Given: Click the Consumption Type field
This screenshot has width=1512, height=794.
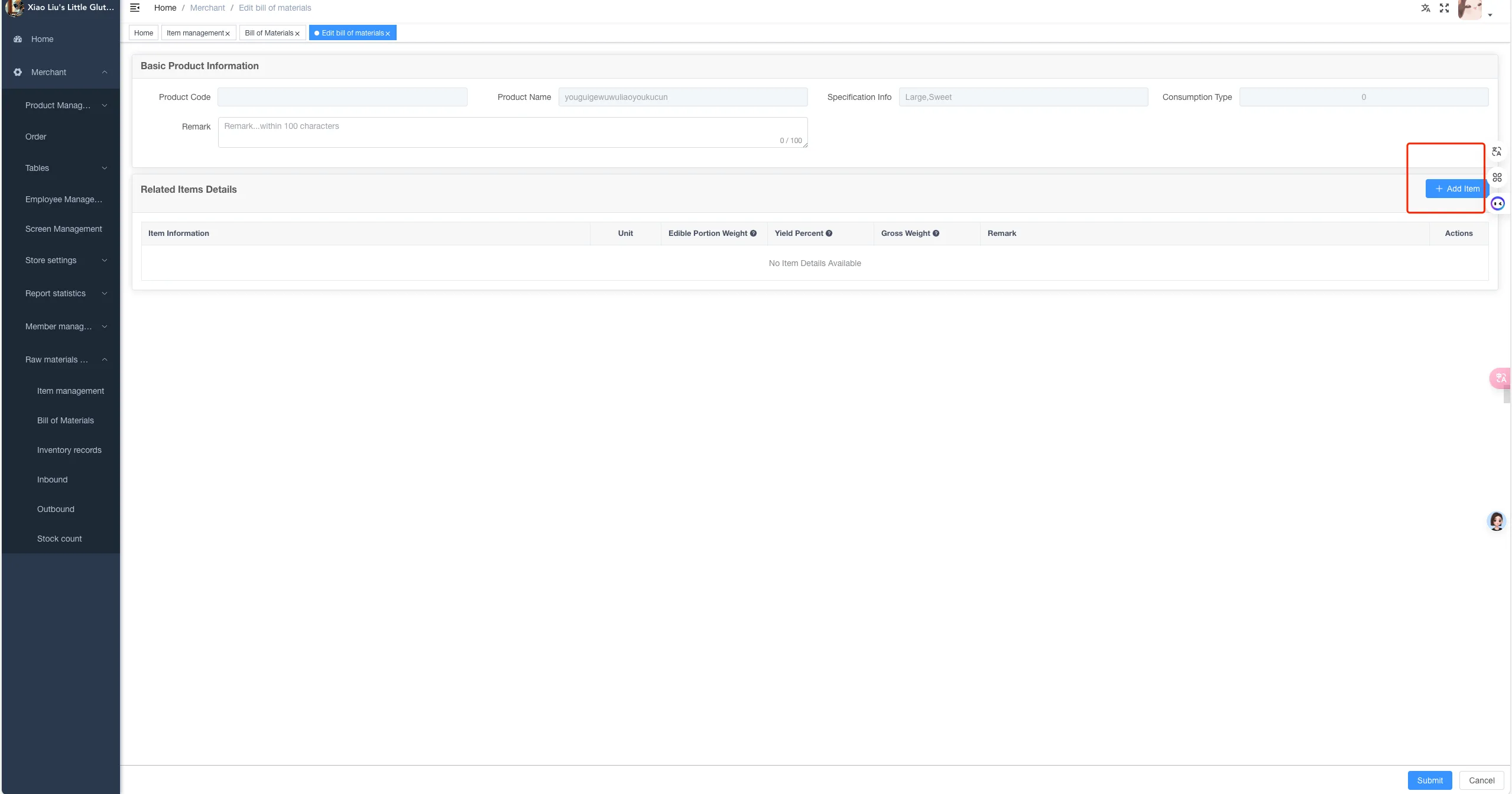Looking at the screenshot, I should 1364,97.
